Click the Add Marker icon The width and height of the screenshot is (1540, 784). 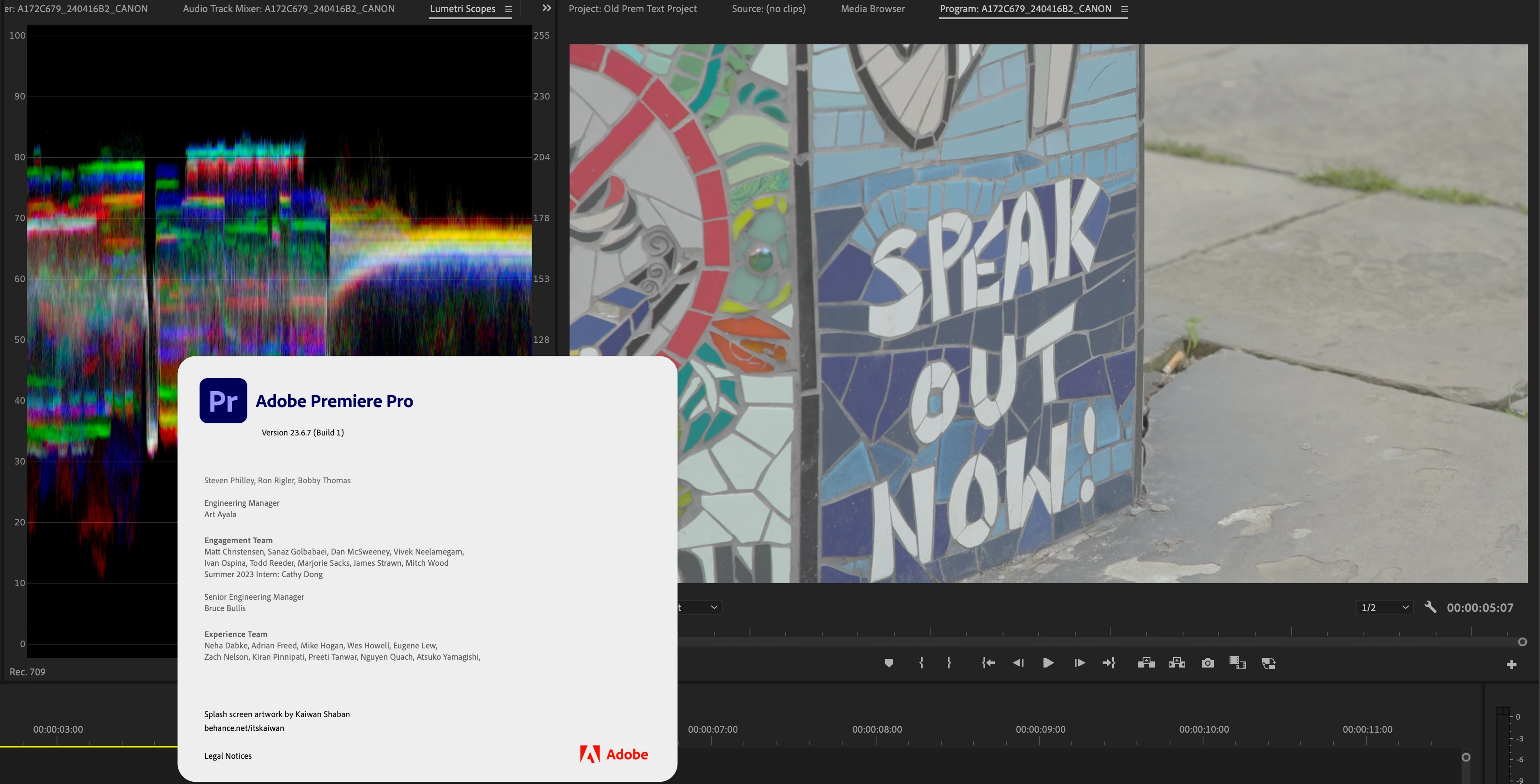[889, 663]
